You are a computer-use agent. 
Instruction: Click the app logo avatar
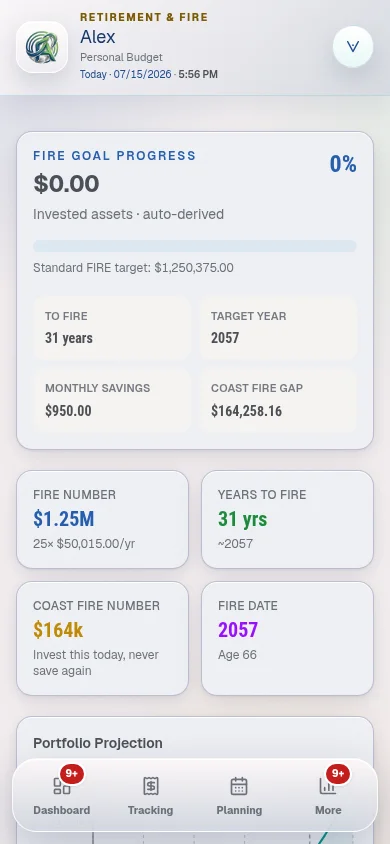42,47
